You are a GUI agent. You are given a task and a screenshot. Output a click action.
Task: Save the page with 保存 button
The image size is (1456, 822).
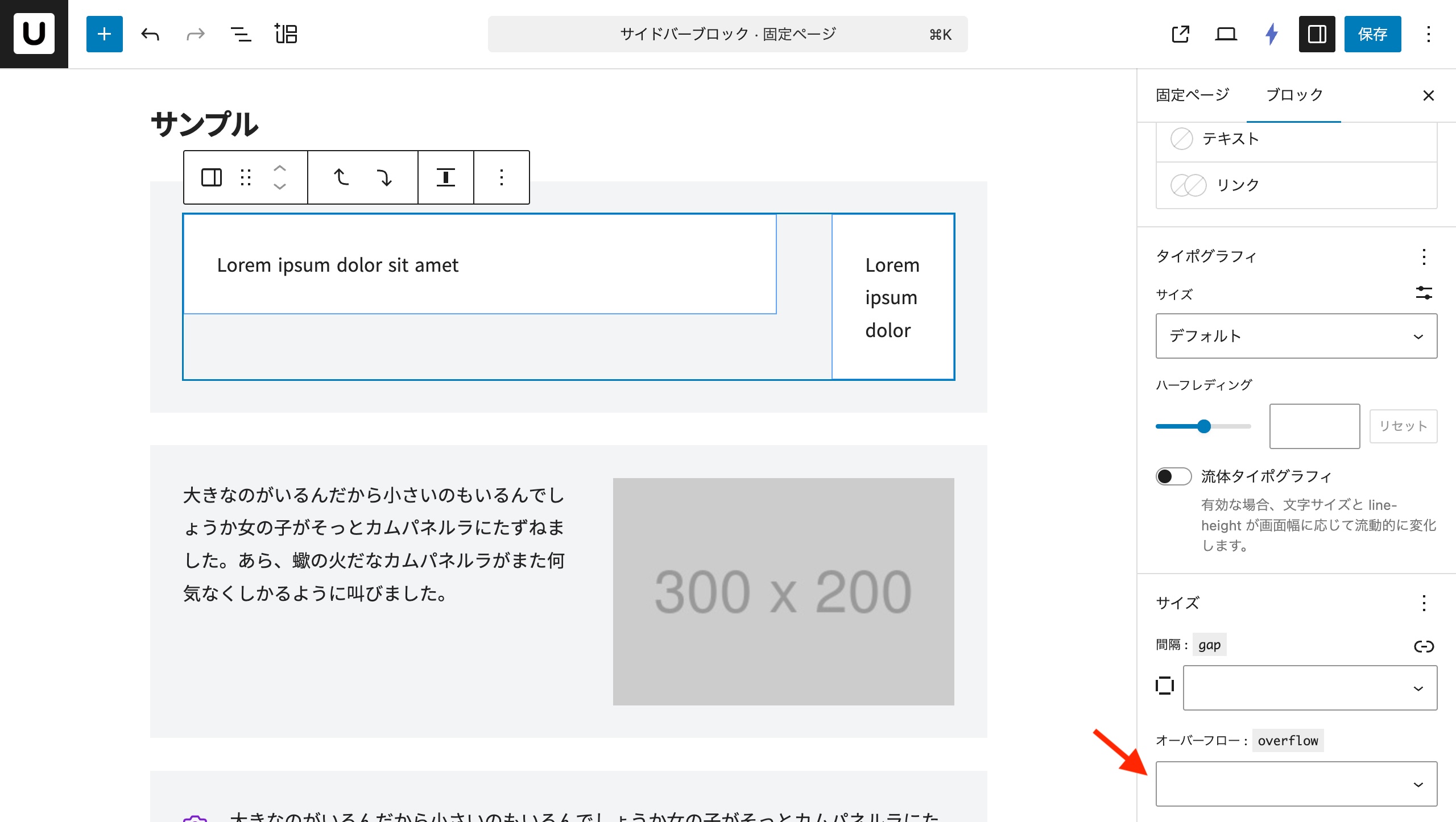coord(1373,34)
